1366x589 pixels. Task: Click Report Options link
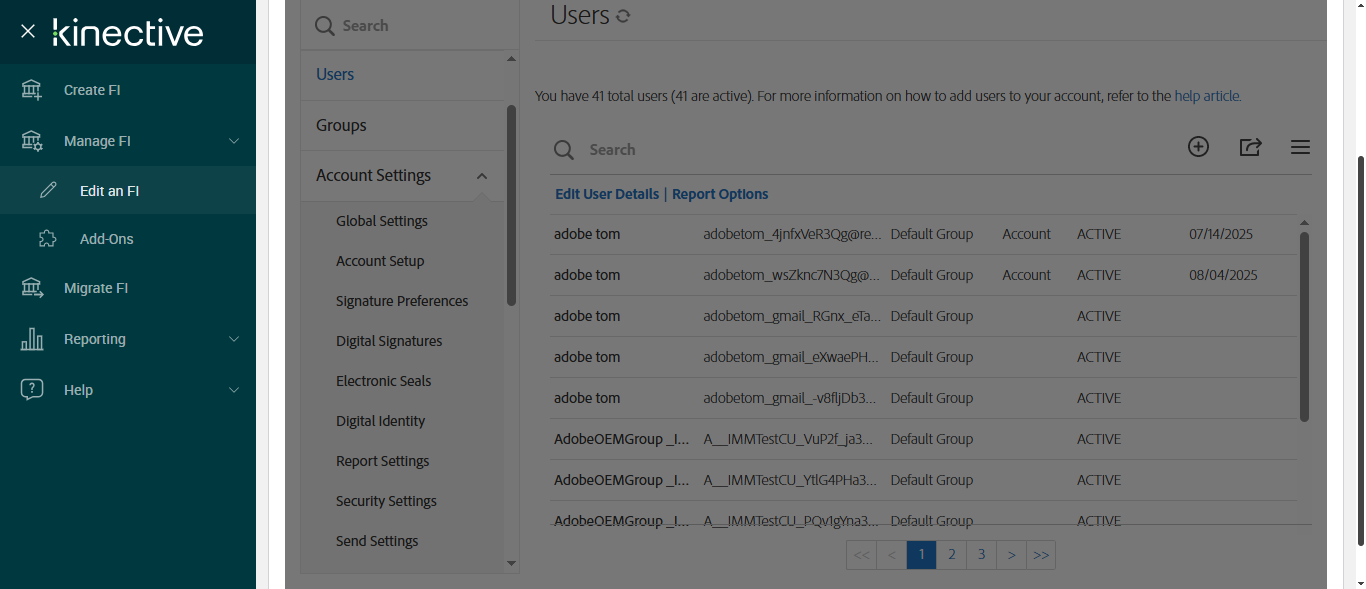720,194
